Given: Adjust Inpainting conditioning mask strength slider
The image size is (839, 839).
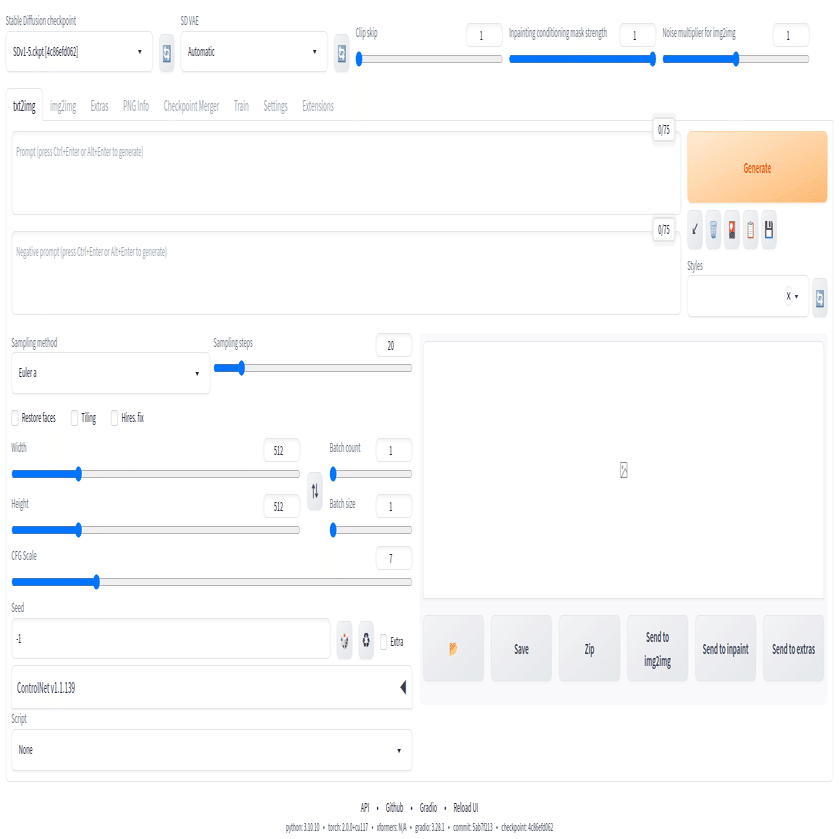Looking at the screenshot, I should click(582, 59).
